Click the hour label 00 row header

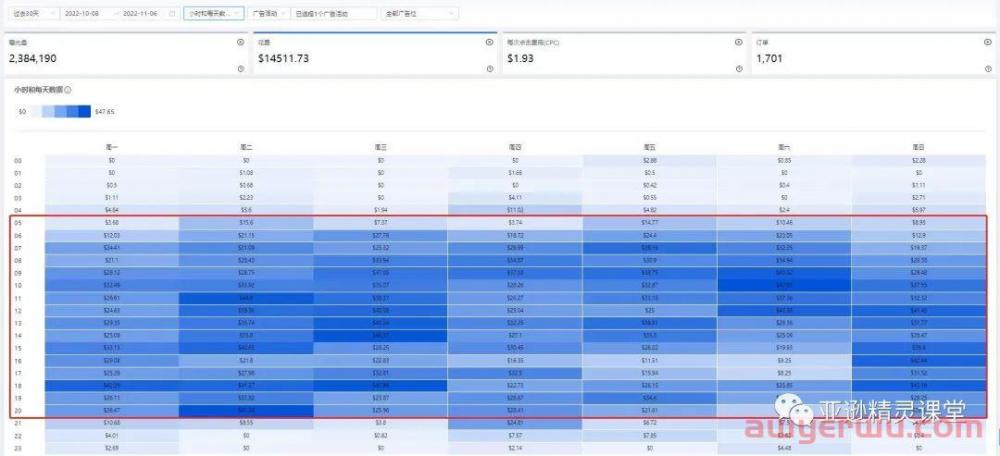[x=18, y=161]
